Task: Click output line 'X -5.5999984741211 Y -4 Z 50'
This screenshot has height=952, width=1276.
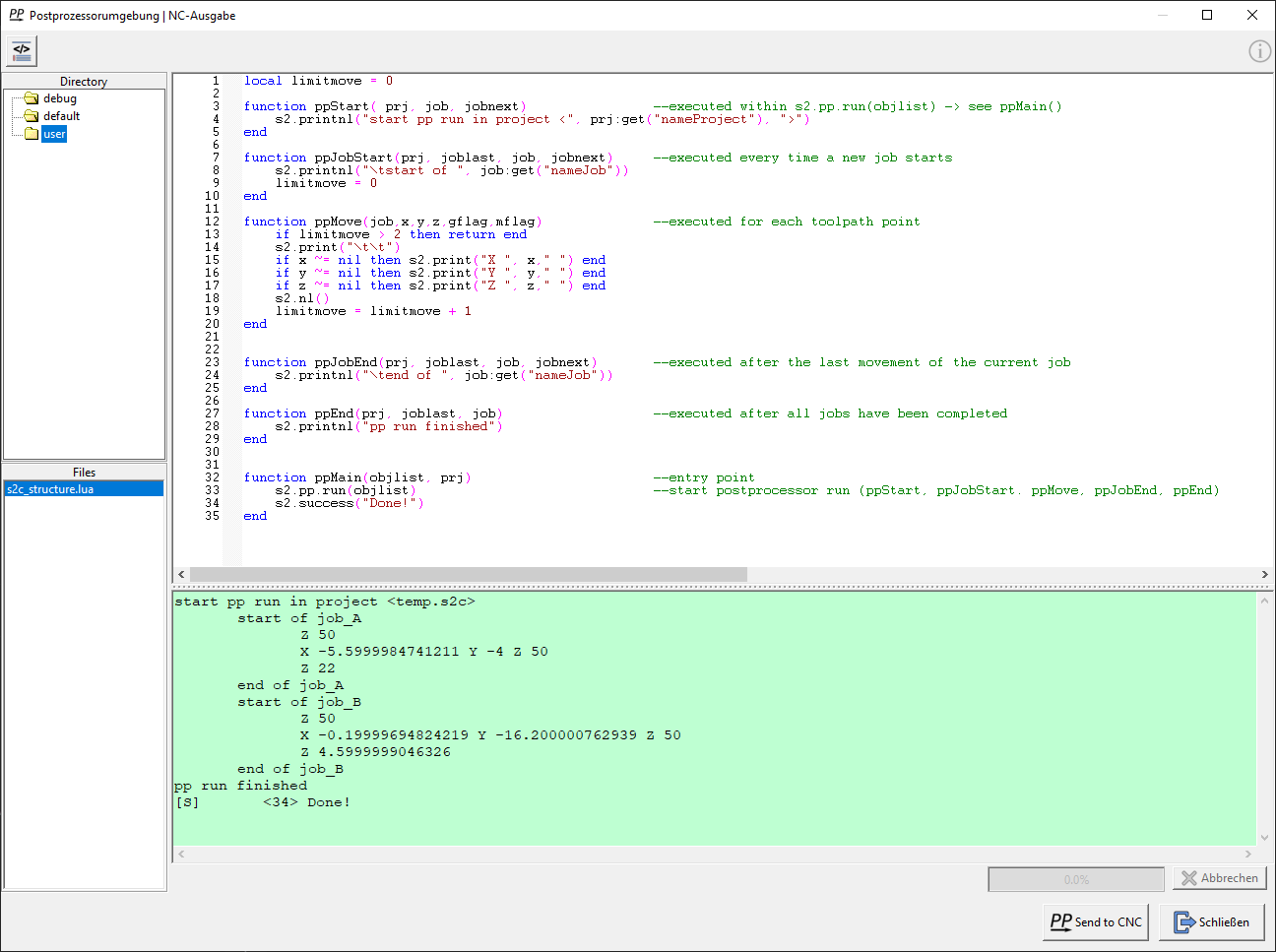Action: pyautogui.click(x=424, y=652)
